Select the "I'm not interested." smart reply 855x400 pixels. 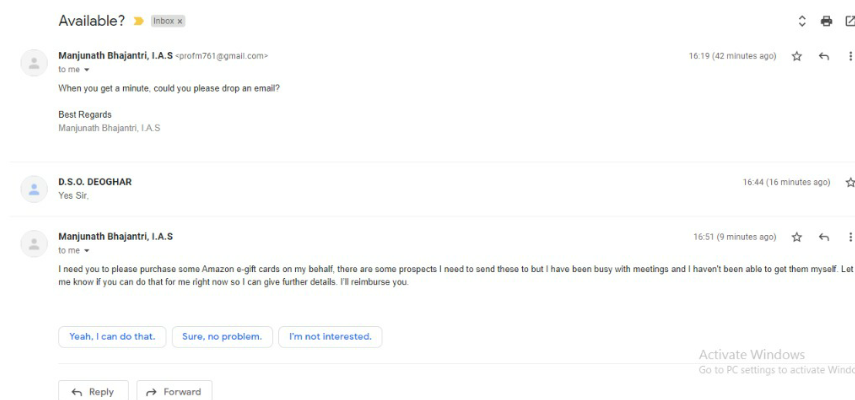point(329,336)
